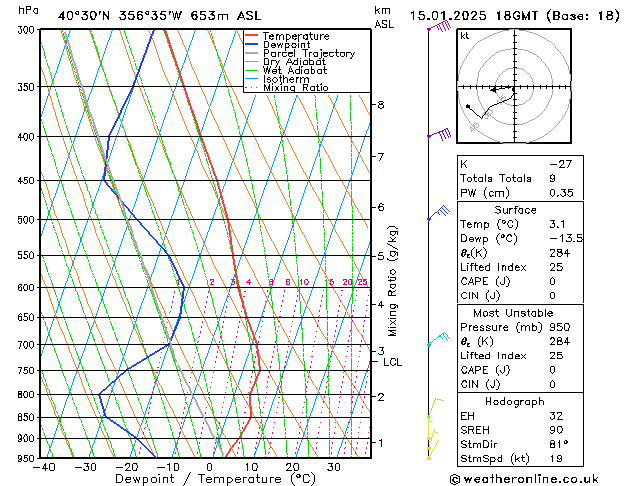Click the date title '15.01.2025 18GMT'
The width and height of the screenshot is (629, 486).
tap(511, 15)
